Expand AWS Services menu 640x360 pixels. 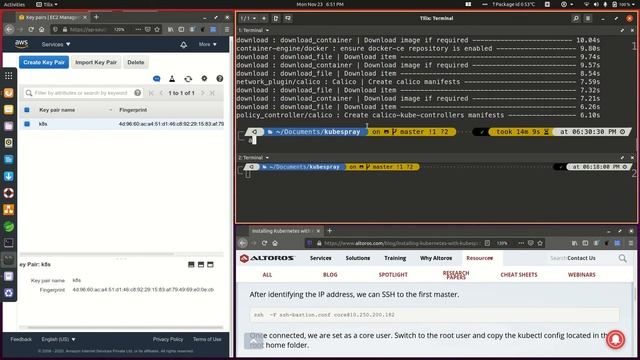click(x=56, y=44)
